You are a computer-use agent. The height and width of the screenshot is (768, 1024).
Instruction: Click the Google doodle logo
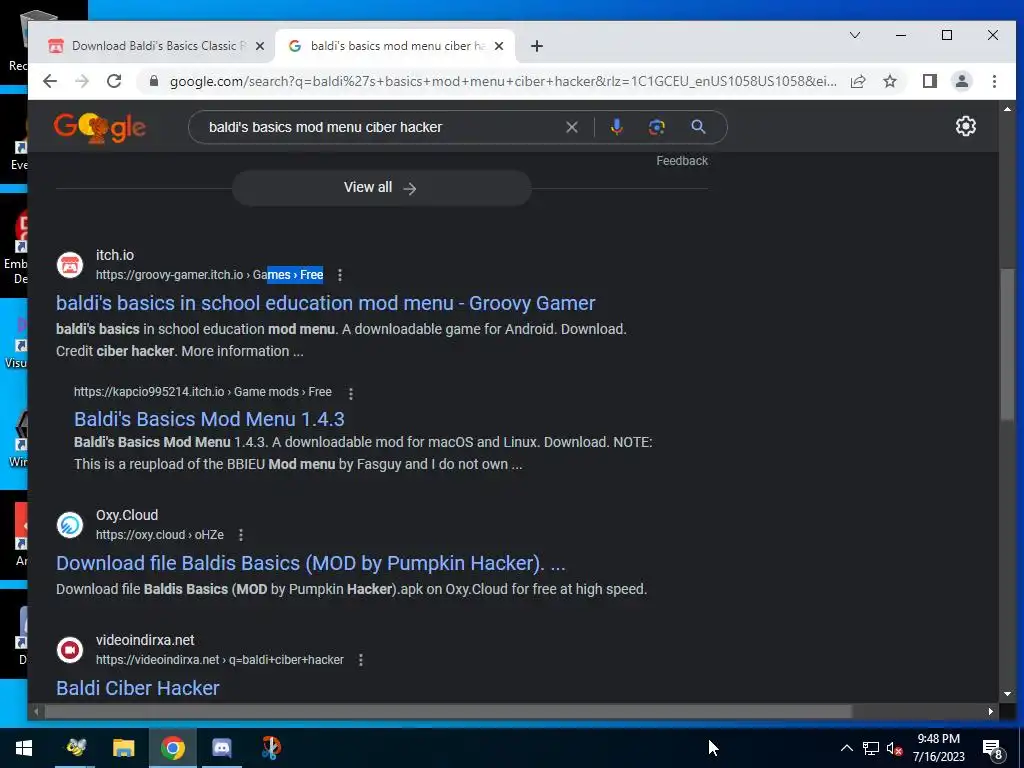pyautogui.click(x=99, y=127)
